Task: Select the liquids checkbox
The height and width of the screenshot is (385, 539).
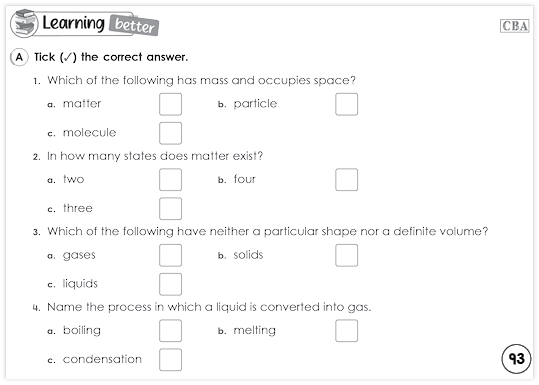Action: click(170, 284)
